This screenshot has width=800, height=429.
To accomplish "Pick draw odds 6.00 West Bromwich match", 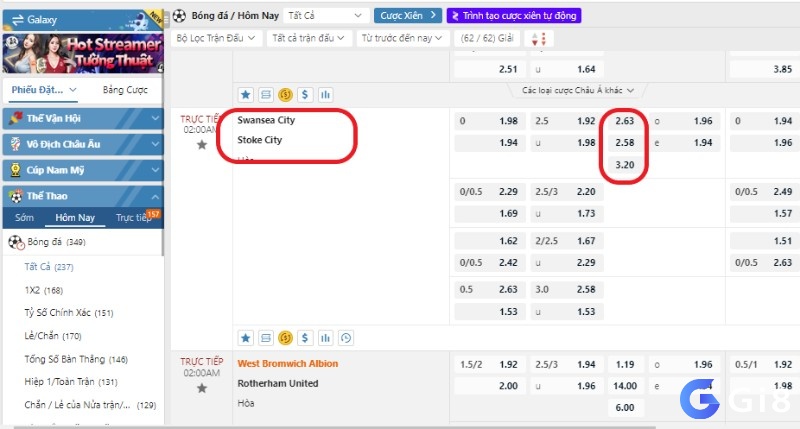I will [x=624, y=408].
